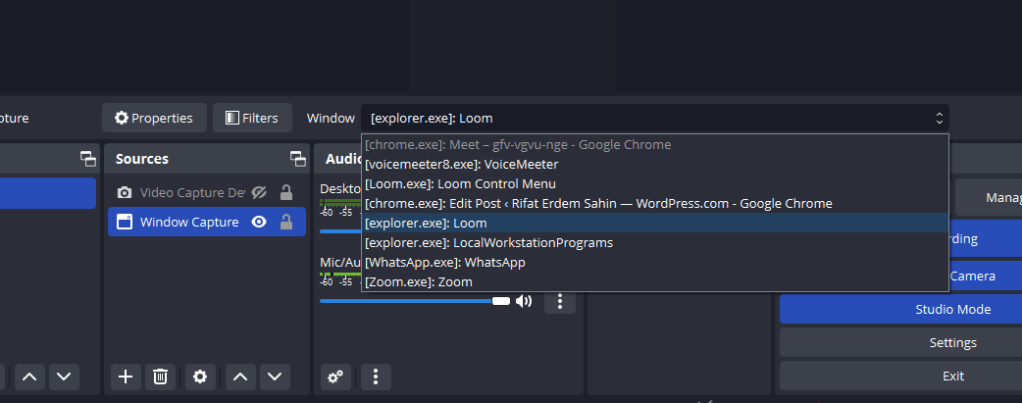Viewport: 1022px width, 403px height.
Task: Open Properties for the selected source
Action: coord(154,118)
